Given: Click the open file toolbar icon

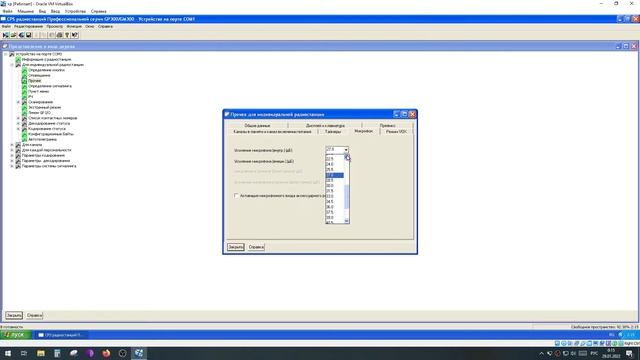Looking at the screenshot, I should pyautogui.click(x=13, y=35).
